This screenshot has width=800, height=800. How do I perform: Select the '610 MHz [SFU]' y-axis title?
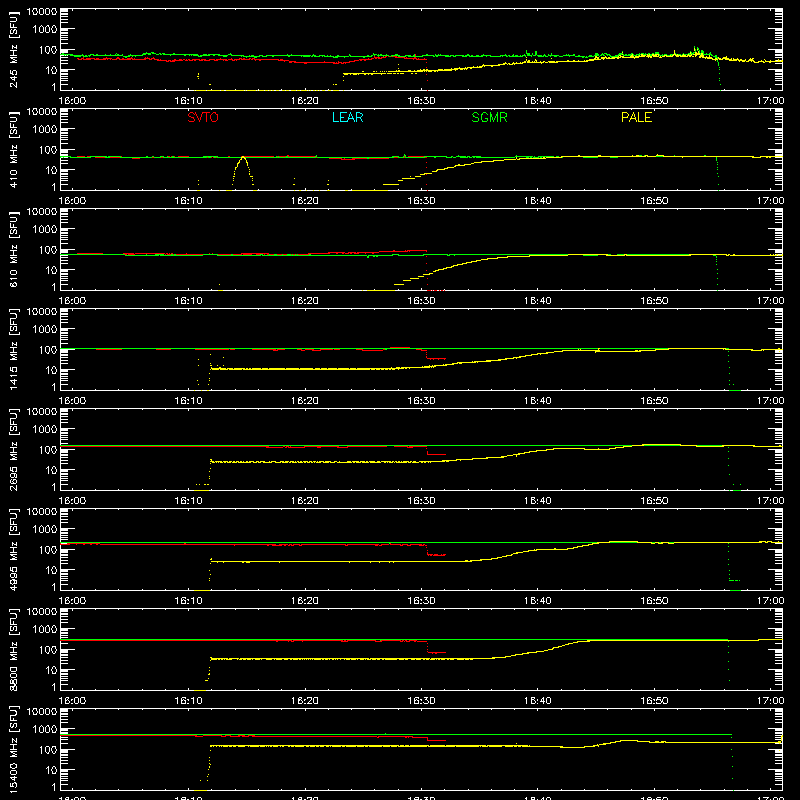click(13, 249)
